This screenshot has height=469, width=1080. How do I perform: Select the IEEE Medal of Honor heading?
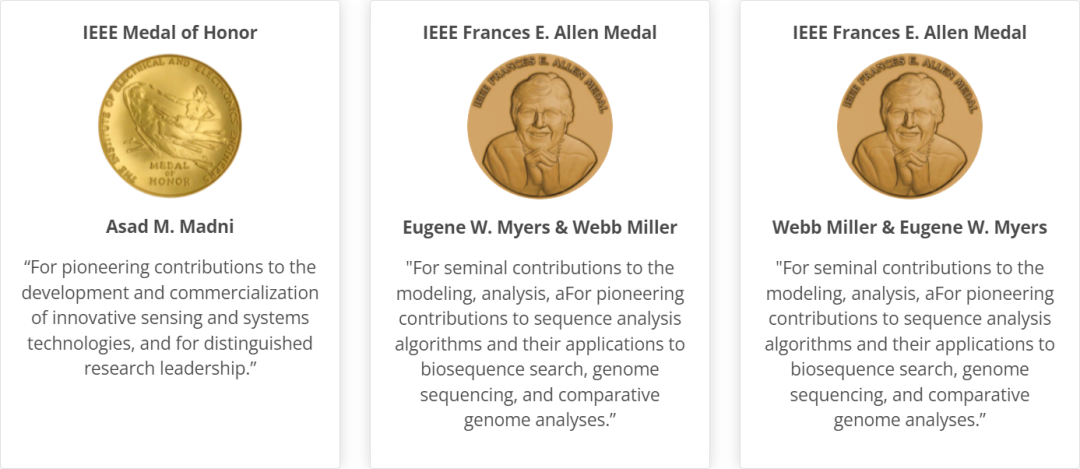tap(170, 32)
